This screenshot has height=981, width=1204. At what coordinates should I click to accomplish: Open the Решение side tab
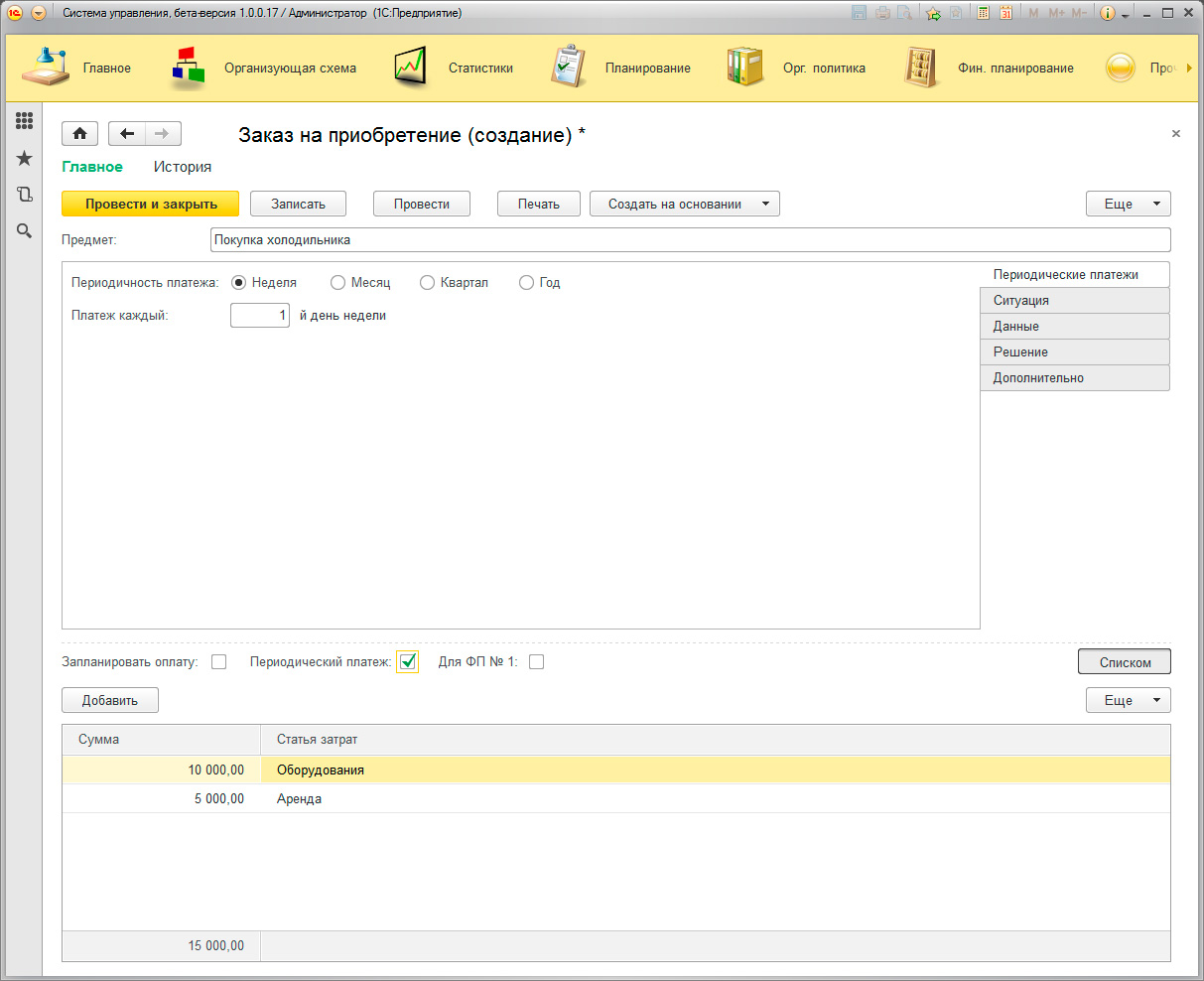coord(1075,351)
